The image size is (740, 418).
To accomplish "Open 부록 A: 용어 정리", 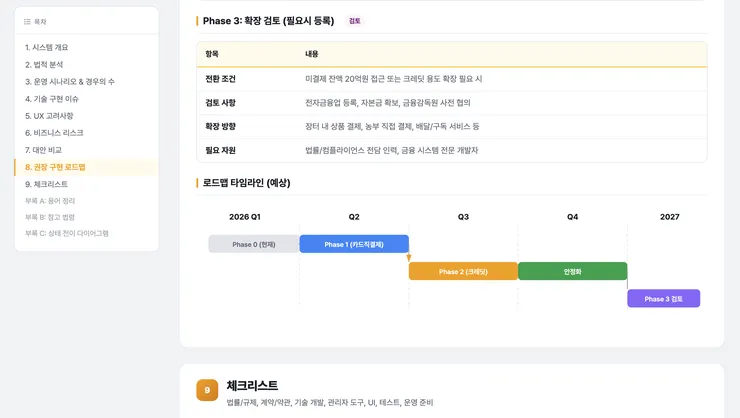I will 50,201.
